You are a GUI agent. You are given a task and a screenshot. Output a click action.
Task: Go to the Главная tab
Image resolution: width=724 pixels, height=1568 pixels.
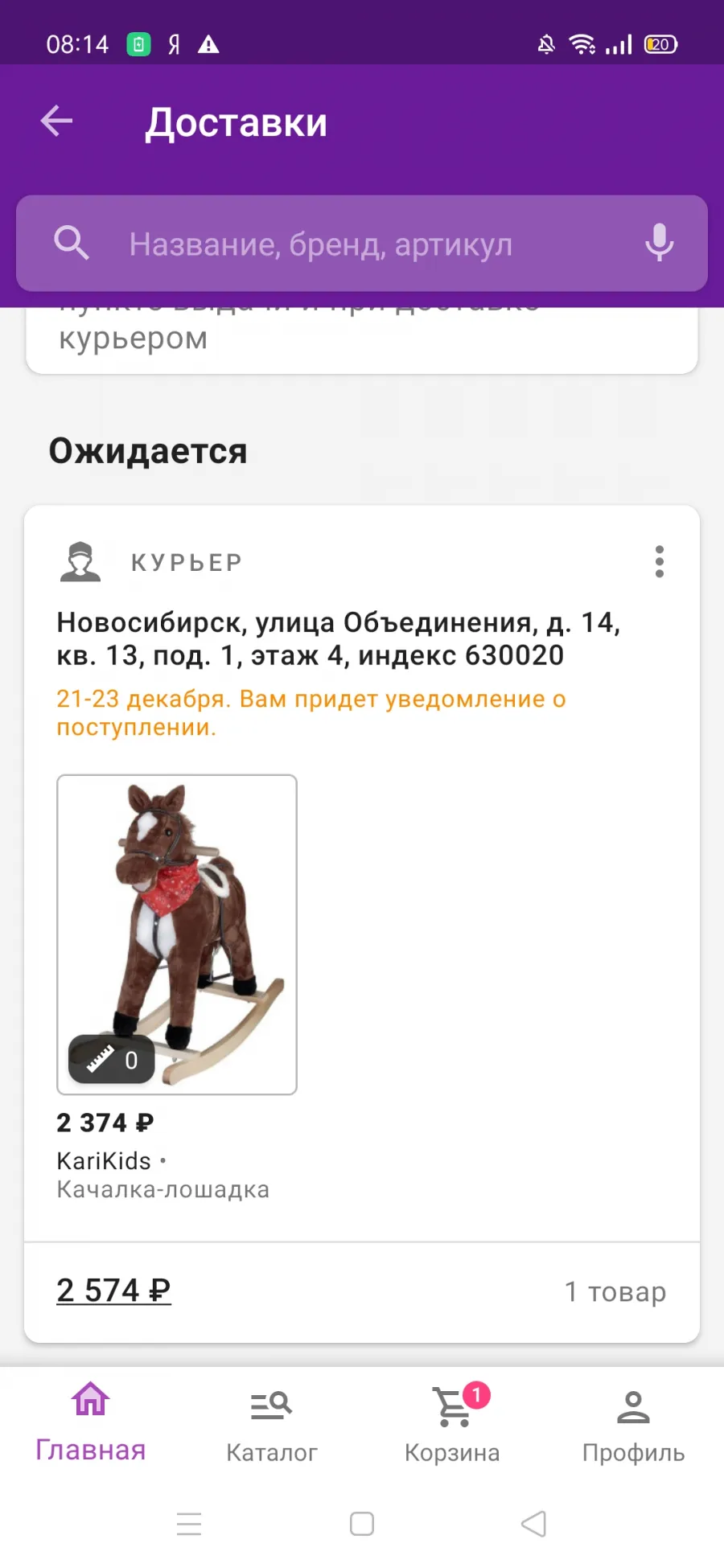91,1422
